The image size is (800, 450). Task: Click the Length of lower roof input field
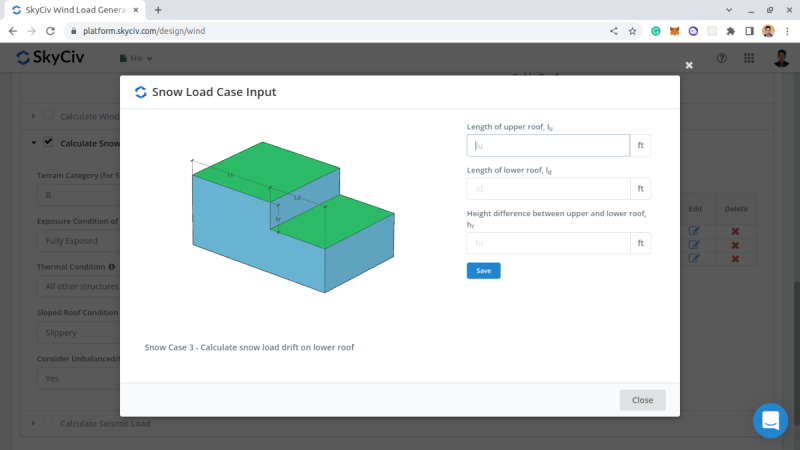(548, 188)
